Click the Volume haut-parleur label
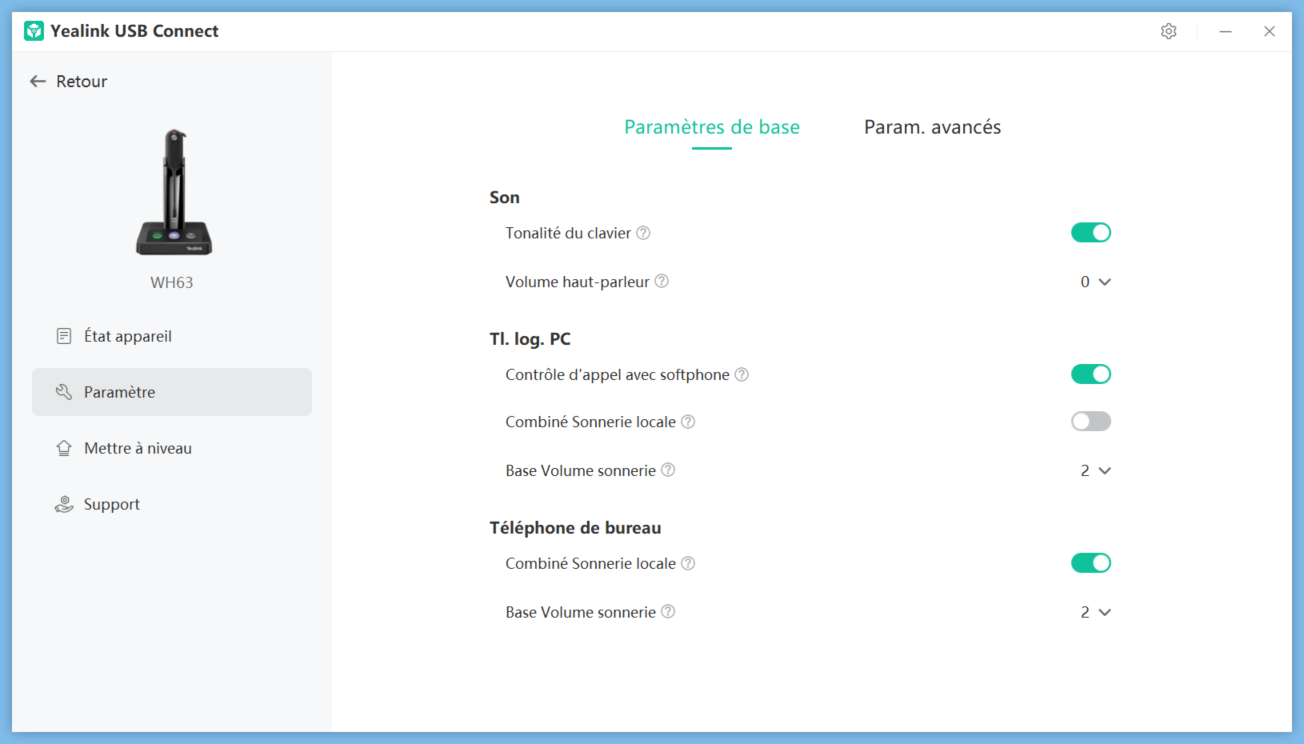This screenshot has width=1304, height=744. click(577, 282)
